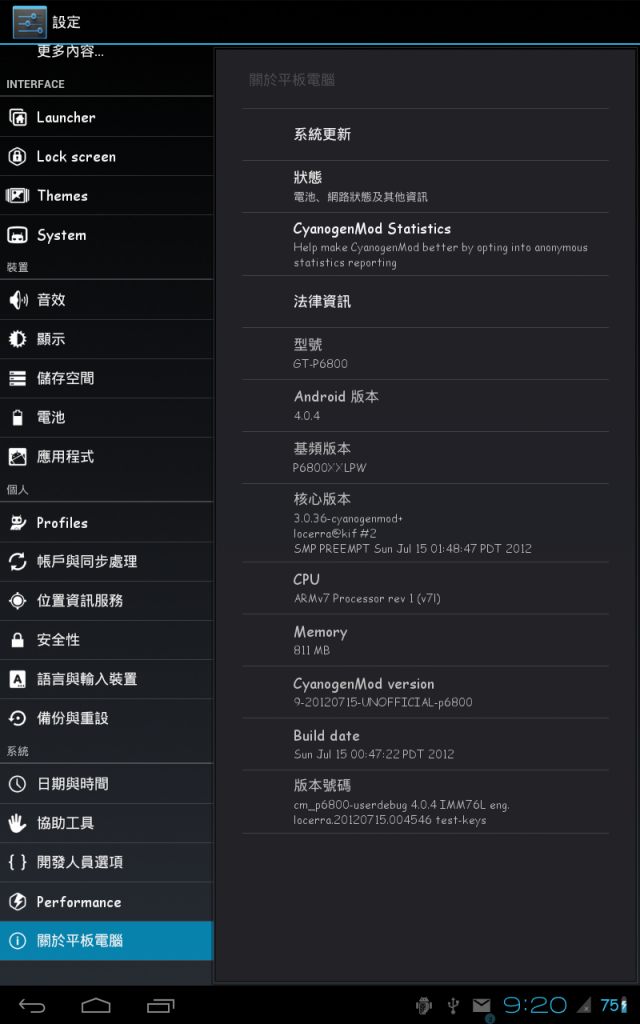Screen dimensions: 640x1024
Task: Click the back navigation arrow
Action: point(31,1006)
